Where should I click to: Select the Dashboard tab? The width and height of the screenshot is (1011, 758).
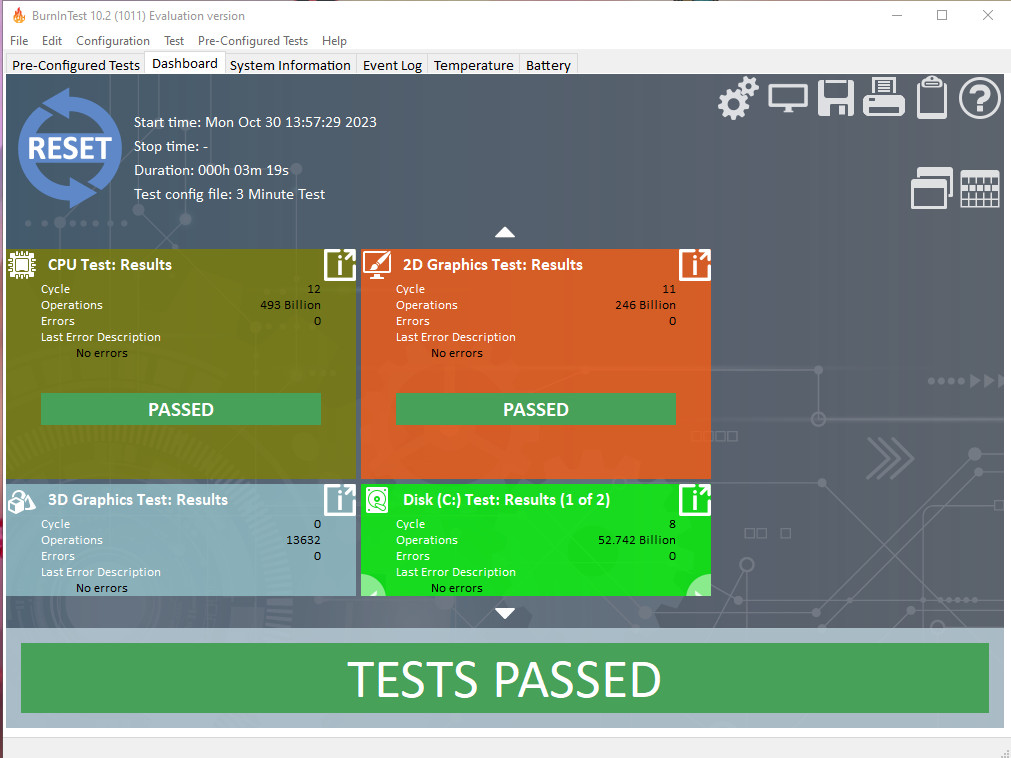185,63
